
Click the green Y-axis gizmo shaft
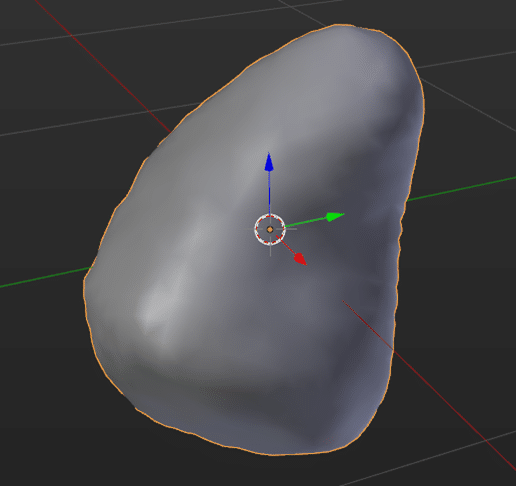305,222
